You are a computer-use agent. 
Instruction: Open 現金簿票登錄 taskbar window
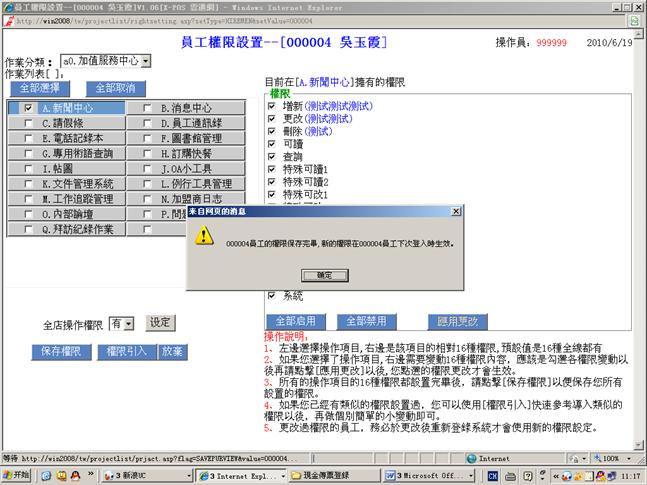pos(331,474)
